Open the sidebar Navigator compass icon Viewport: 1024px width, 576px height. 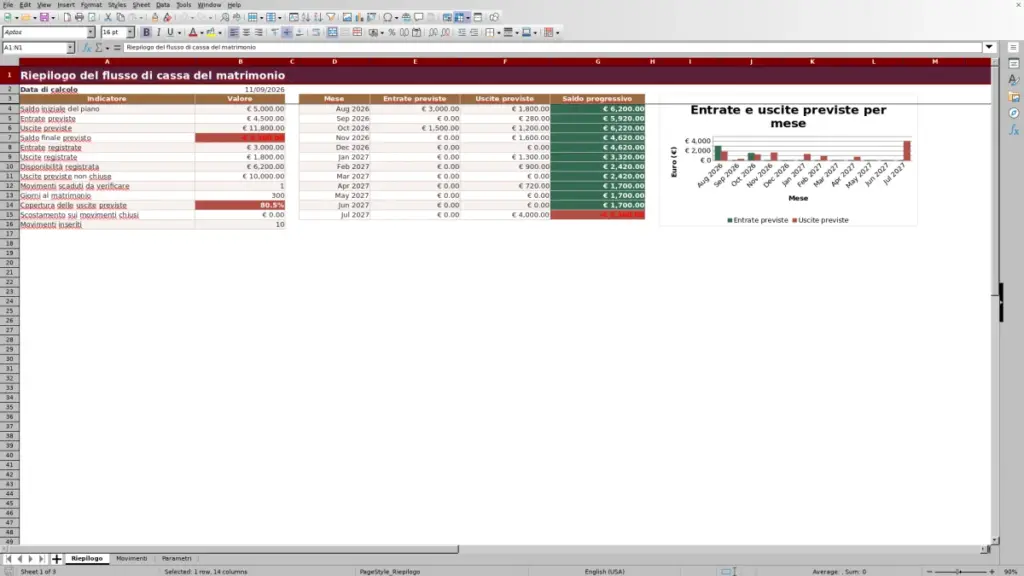(1014, 113)
